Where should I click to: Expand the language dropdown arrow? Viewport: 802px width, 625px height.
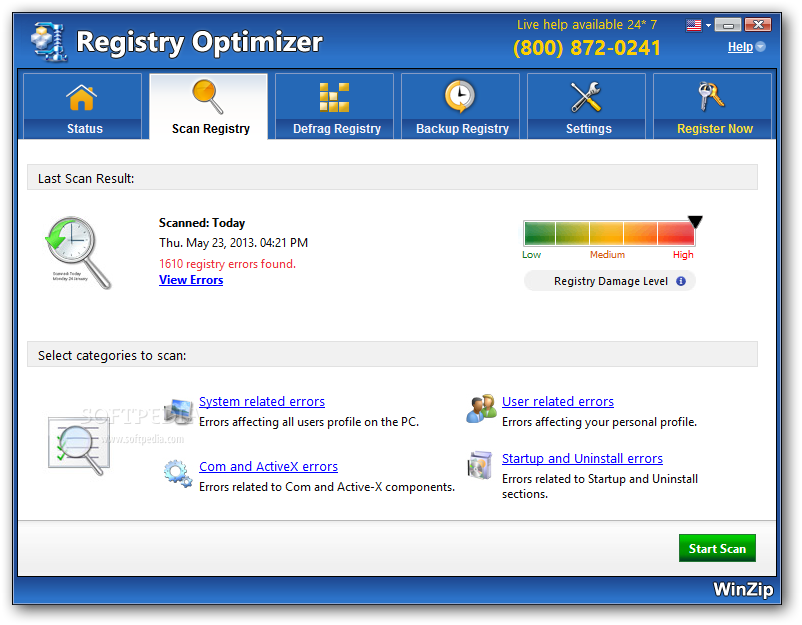[708, 25]
